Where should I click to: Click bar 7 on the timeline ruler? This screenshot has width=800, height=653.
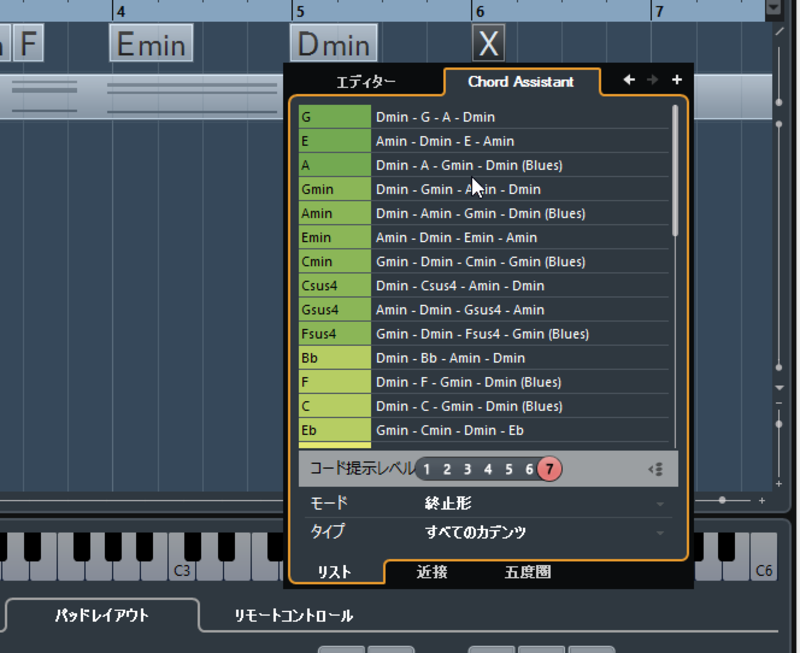click(659, 11)
